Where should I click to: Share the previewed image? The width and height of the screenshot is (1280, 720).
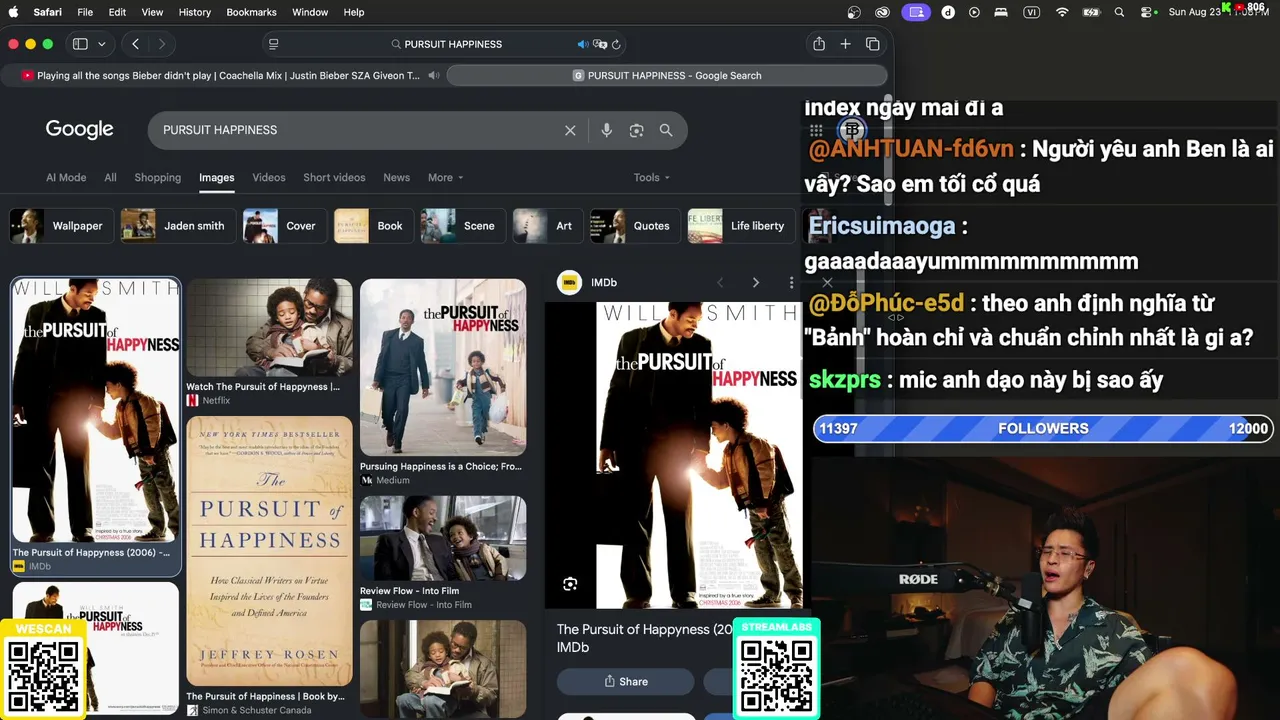point(626,682)
